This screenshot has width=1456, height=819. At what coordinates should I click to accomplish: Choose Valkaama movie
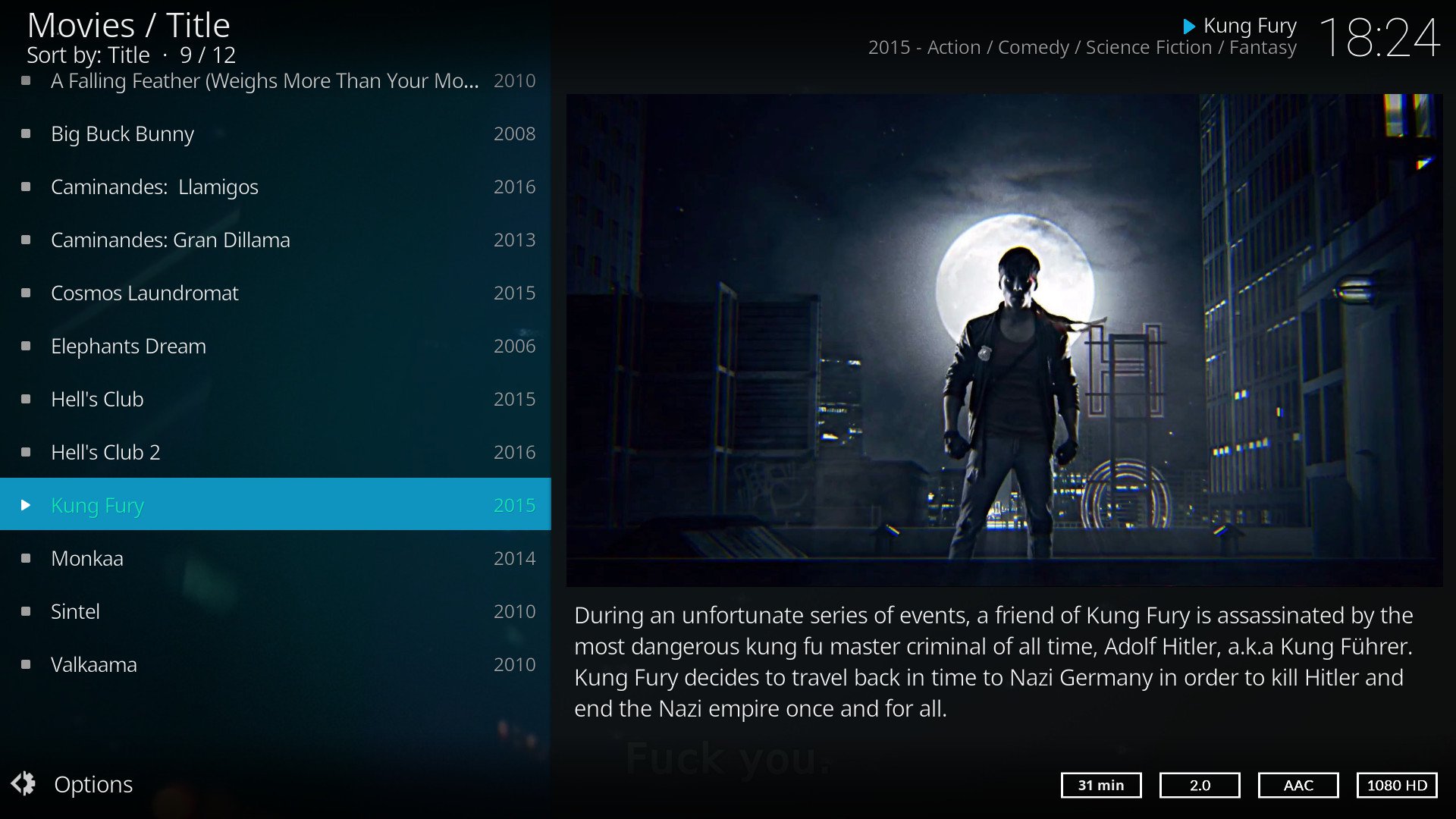(275, 664)
